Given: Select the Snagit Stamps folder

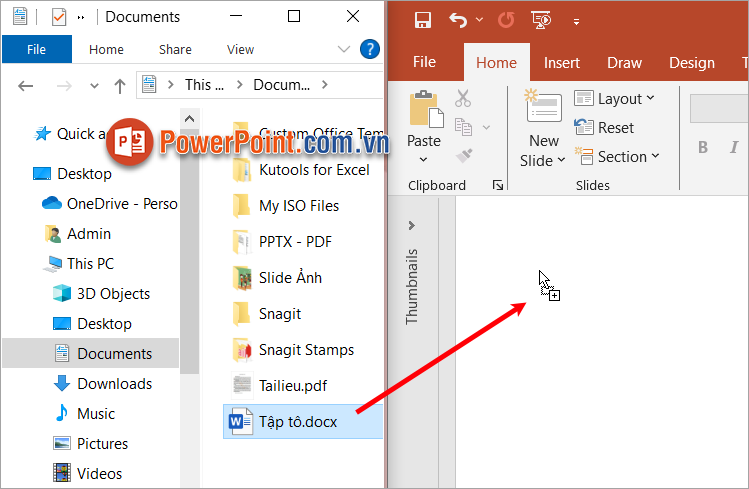Looking at the screenshot, I should point(293,350).
